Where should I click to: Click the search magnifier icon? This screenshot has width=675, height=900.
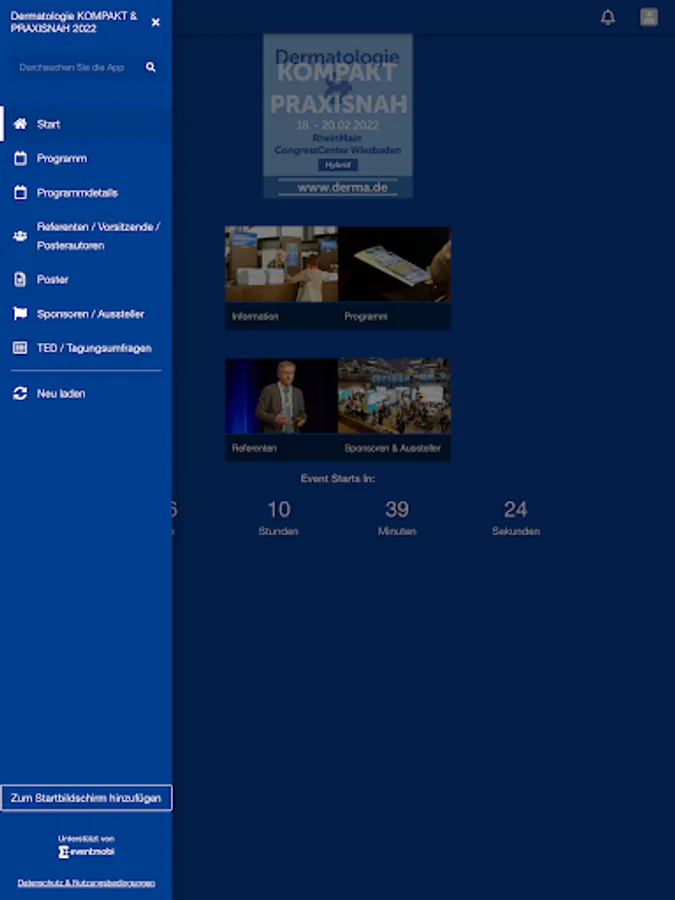150,67
